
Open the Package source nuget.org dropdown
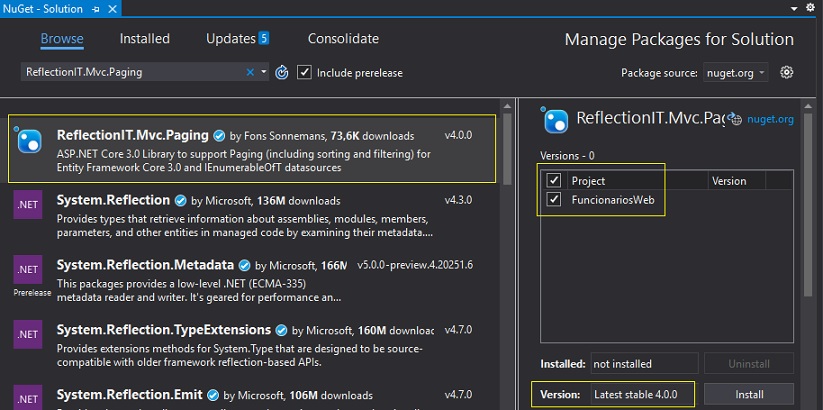736,73
